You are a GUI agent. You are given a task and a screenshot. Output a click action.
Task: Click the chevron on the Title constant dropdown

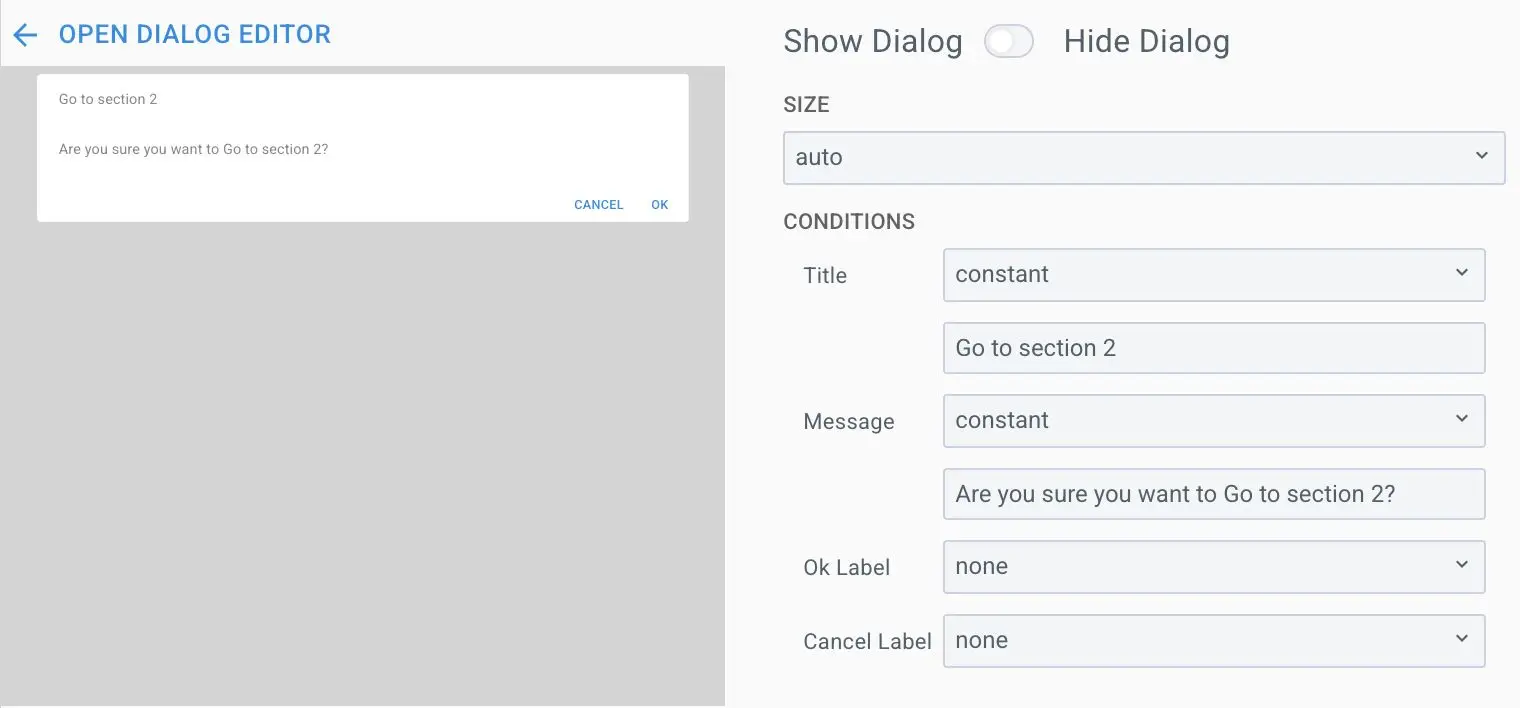click(1462, 274)
